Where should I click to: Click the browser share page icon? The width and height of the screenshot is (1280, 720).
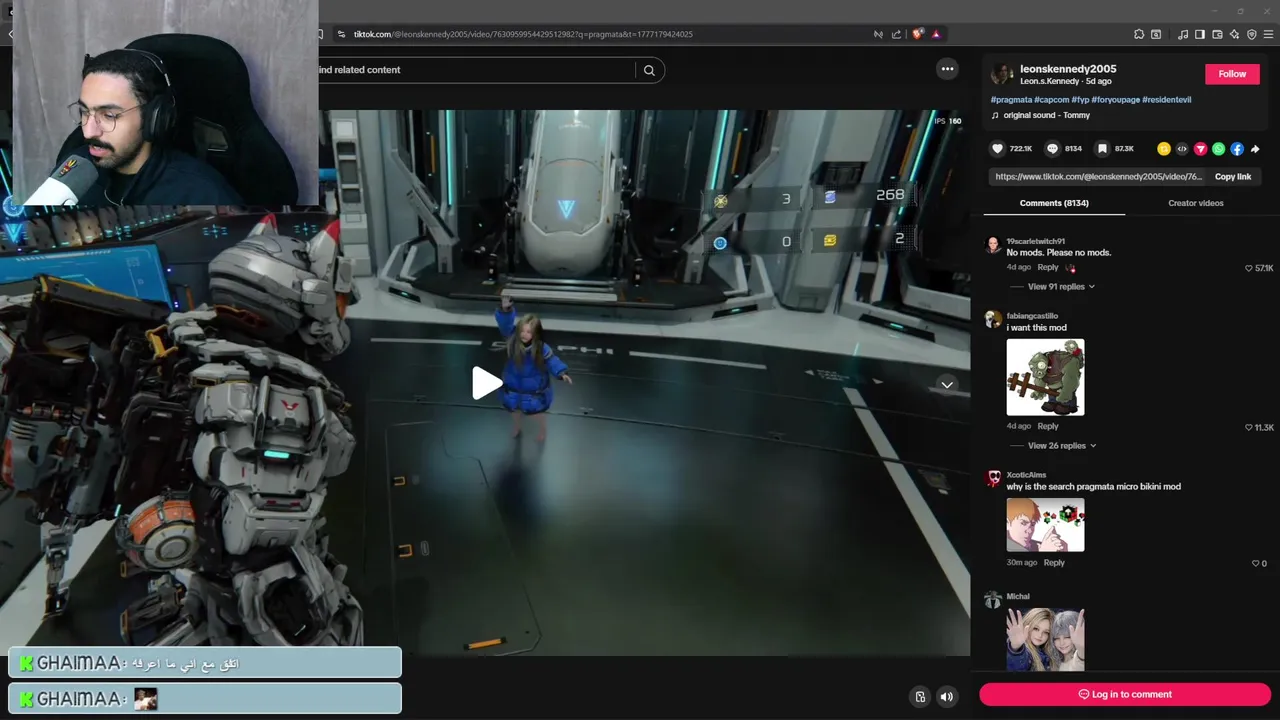pos(896,34)
